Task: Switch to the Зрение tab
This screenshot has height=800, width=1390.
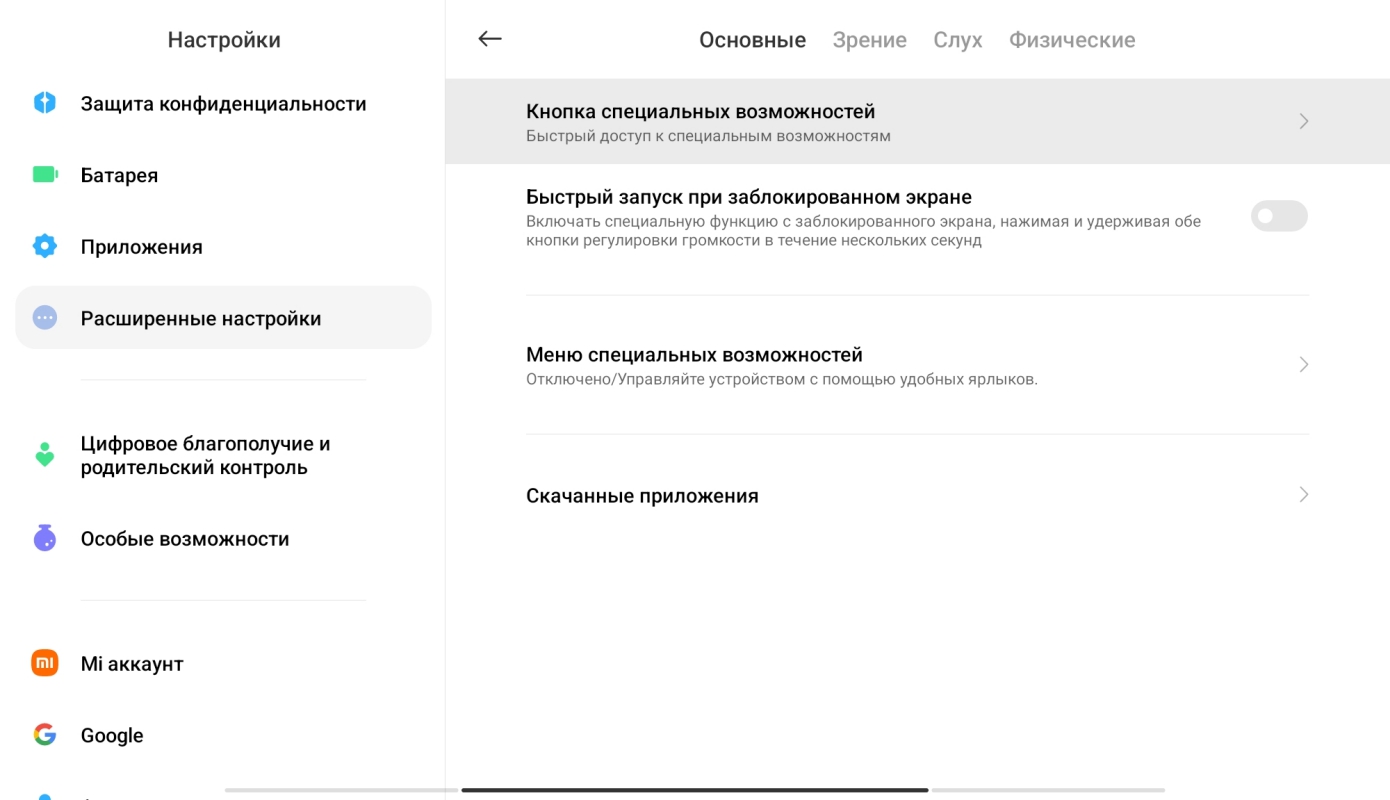Action: [x=869, y=40]
